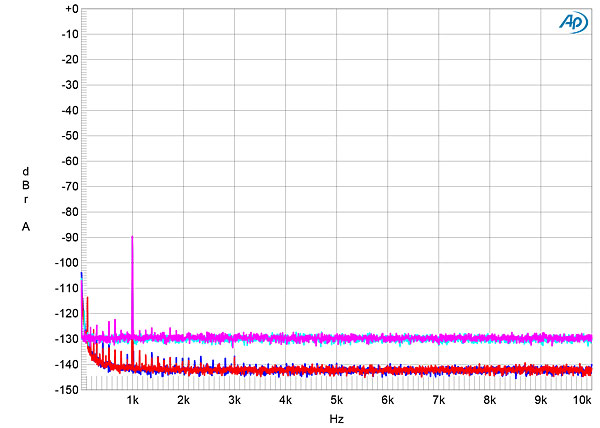
Task: Click the 4k frequency axis label
Action: point(285,400)
